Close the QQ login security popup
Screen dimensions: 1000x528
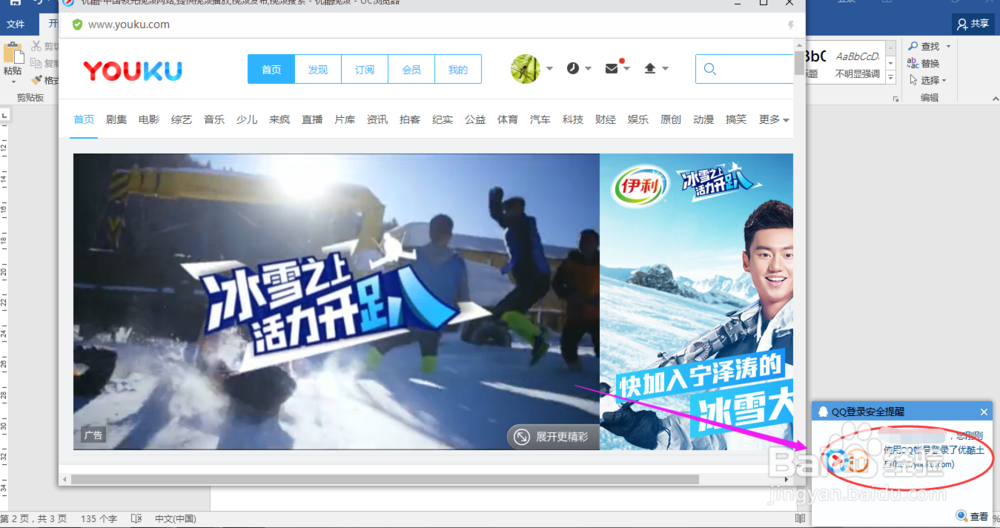coord(983,412)
